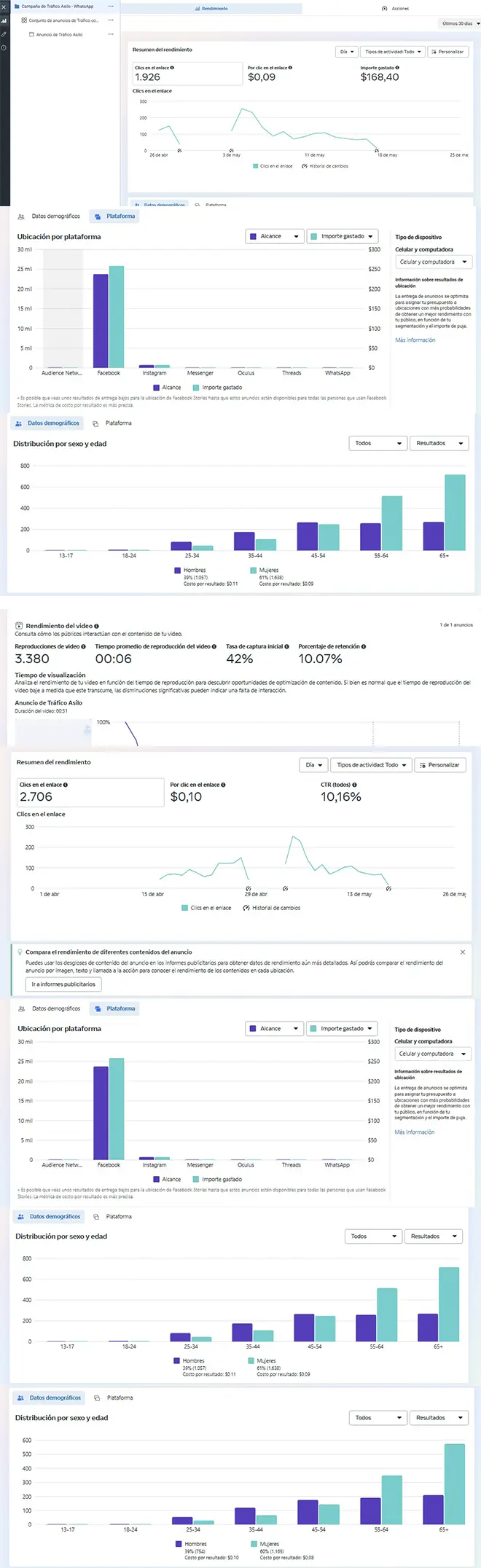The height and width of the screenshot is (1568, 481).
Task: Click Mujeres legend swatch labeled 60% (1.165)
Action: click(x=254, y=1543)
